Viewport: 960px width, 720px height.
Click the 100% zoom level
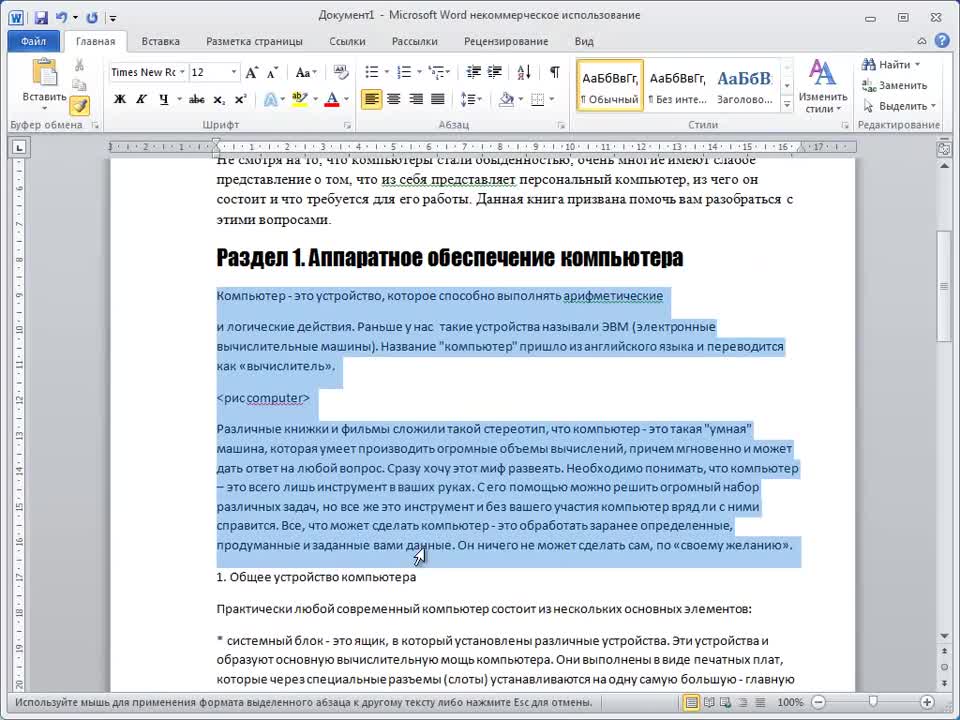point(790,702)
